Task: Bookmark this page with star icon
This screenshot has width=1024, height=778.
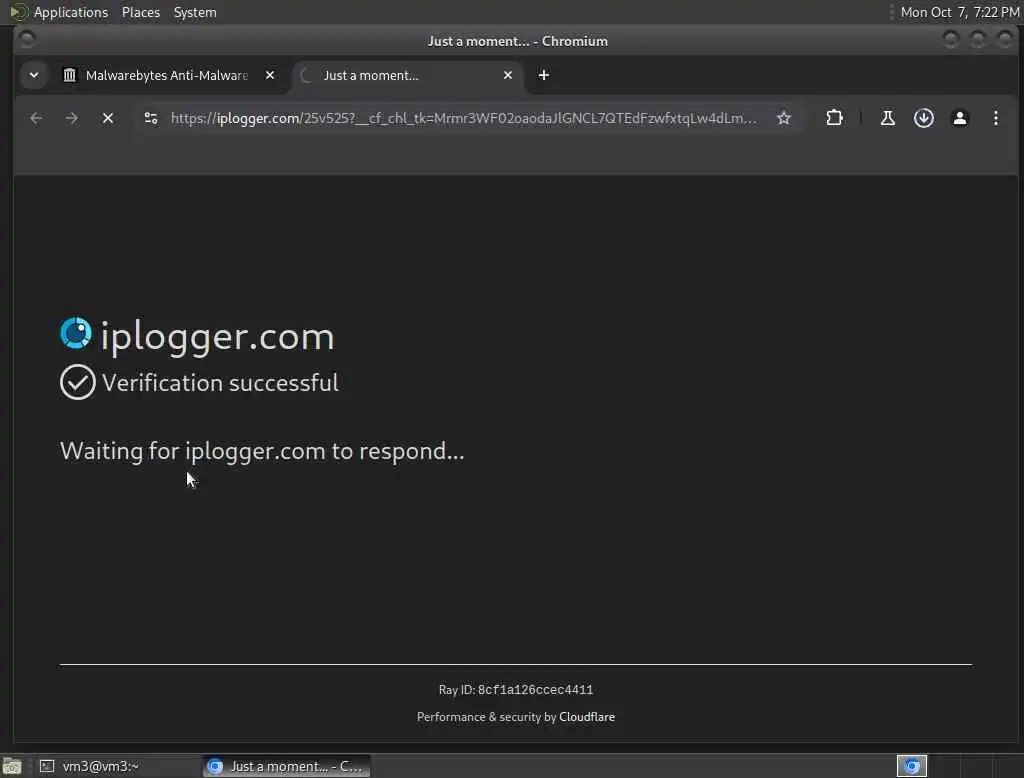Action: pos(784,118)
